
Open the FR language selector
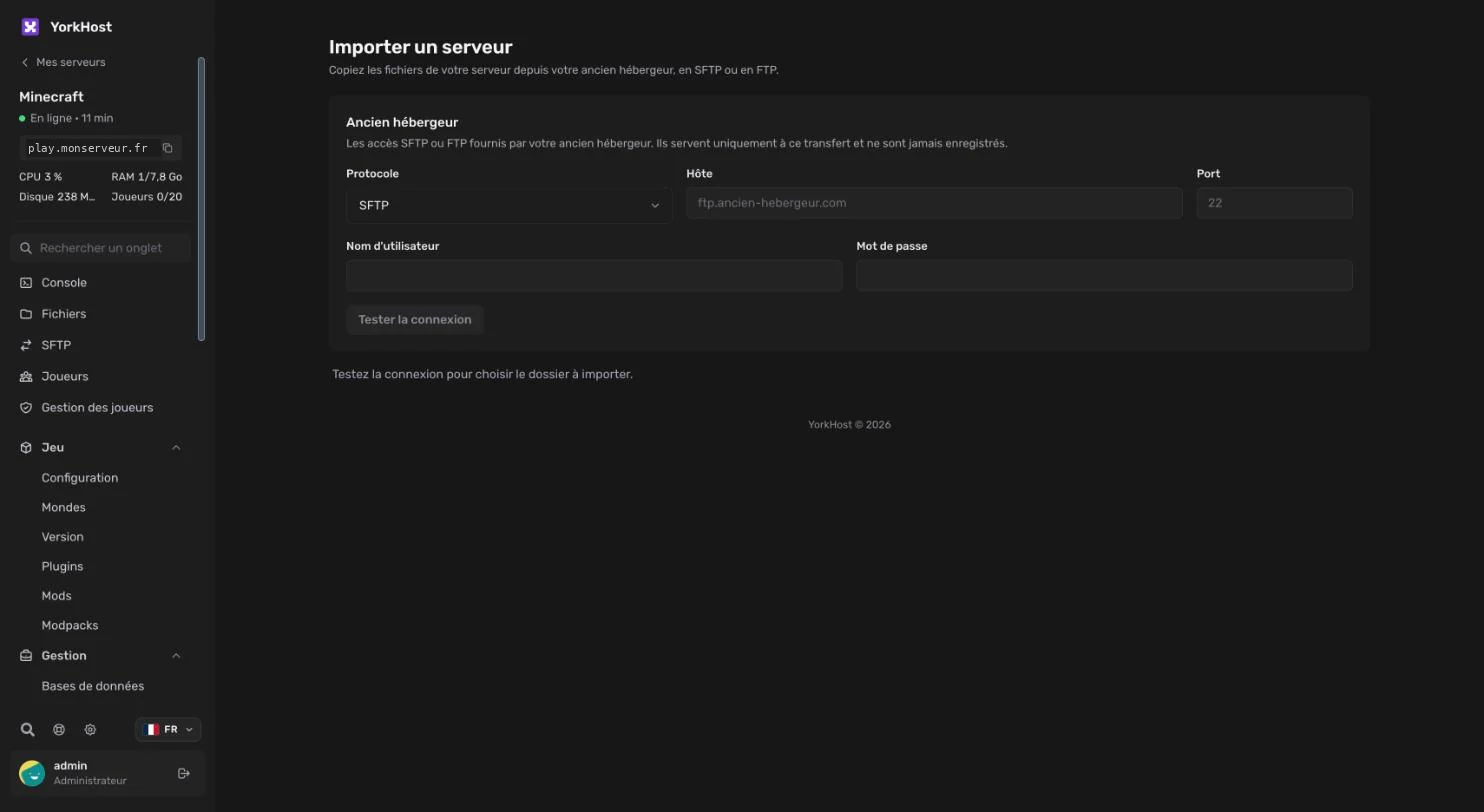(x=168, y=730)
